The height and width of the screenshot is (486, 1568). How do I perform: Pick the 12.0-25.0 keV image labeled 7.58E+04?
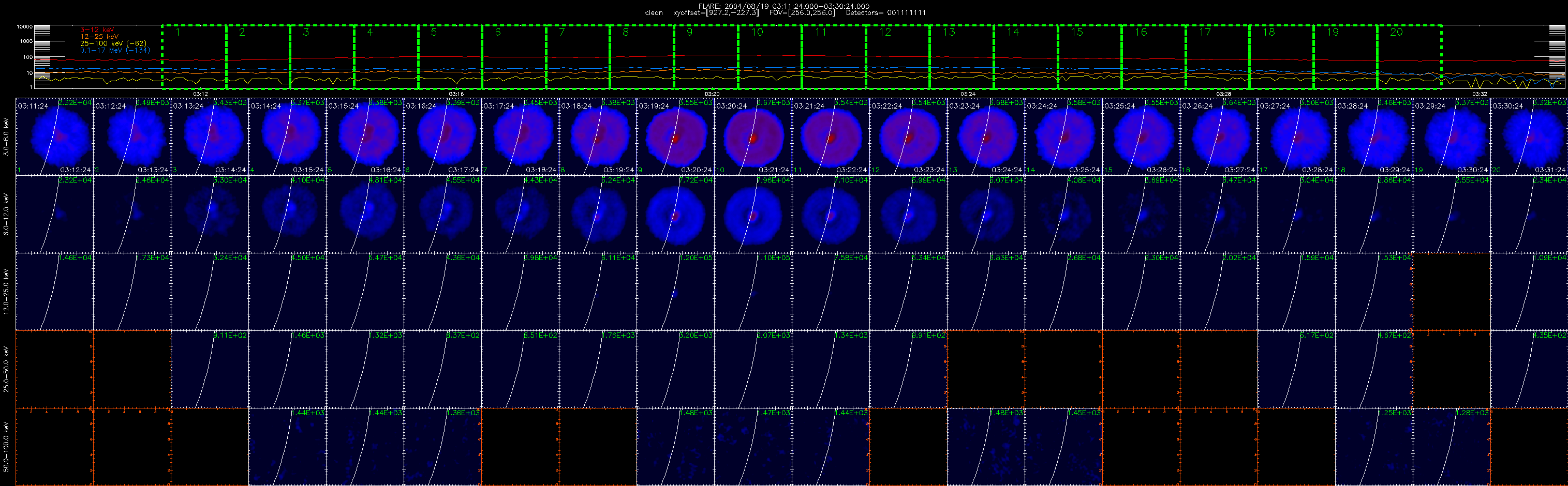tap(831, 292)
